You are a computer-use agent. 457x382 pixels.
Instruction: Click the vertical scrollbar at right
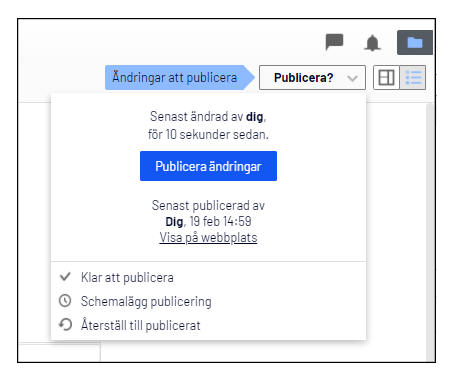(x=430, y=232)
